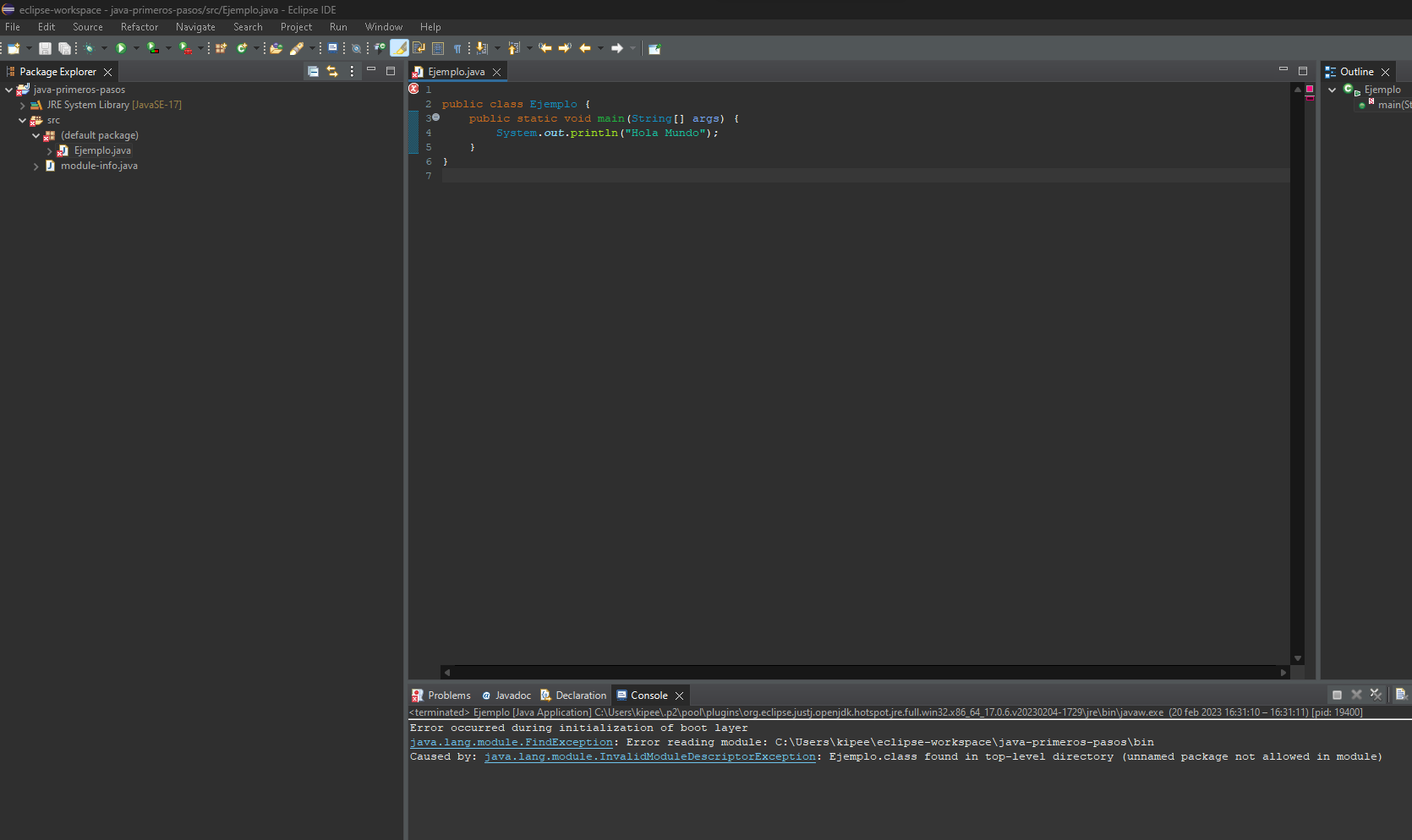Image resolution: width=1412 pixels, height=840 pixels.
Task: Select Ejemplo.java in Package Explorer
Action: pos(102,150)
